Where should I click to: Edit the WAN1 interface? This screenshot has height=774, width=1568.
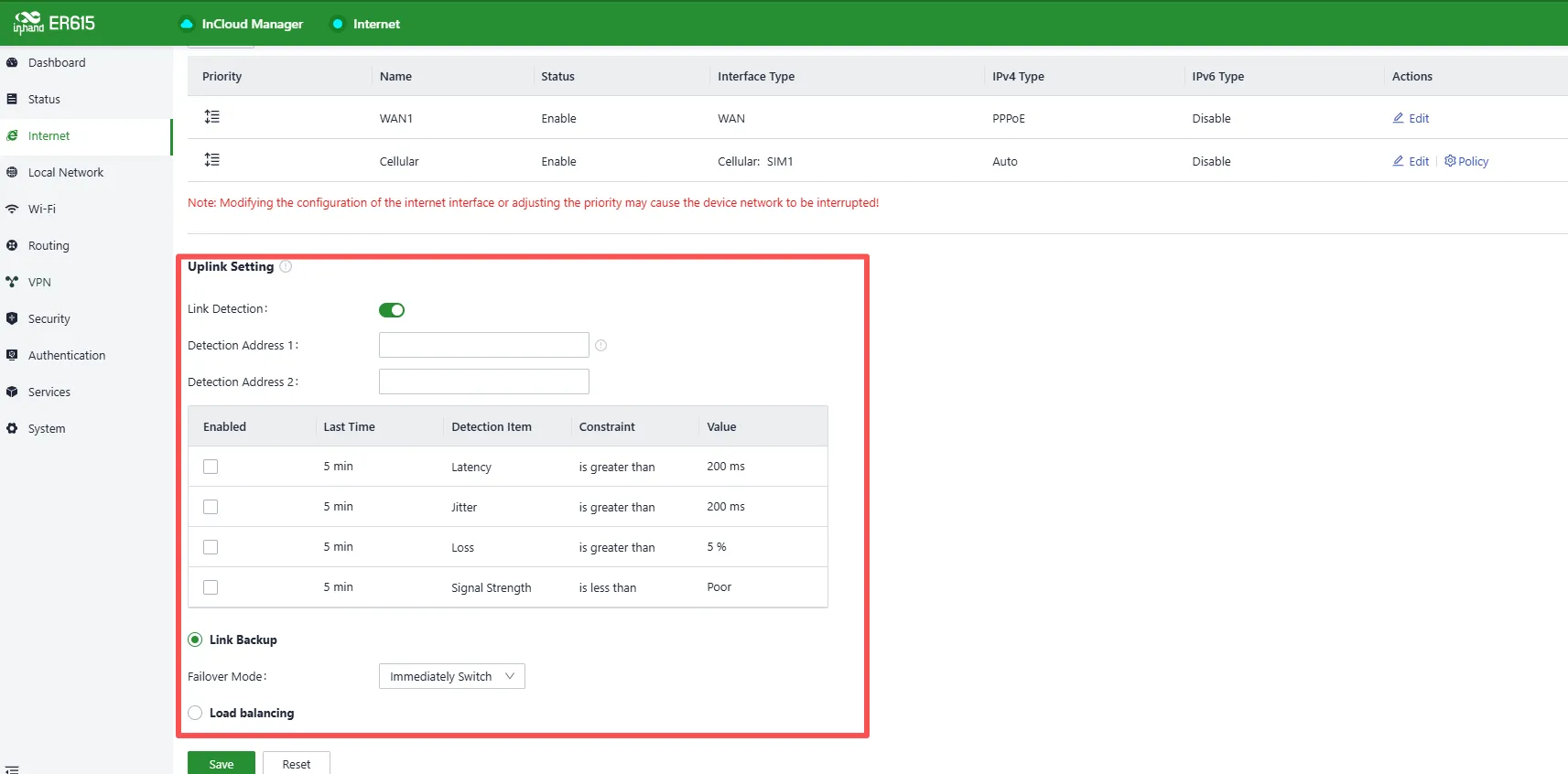tap(1411, 118)
